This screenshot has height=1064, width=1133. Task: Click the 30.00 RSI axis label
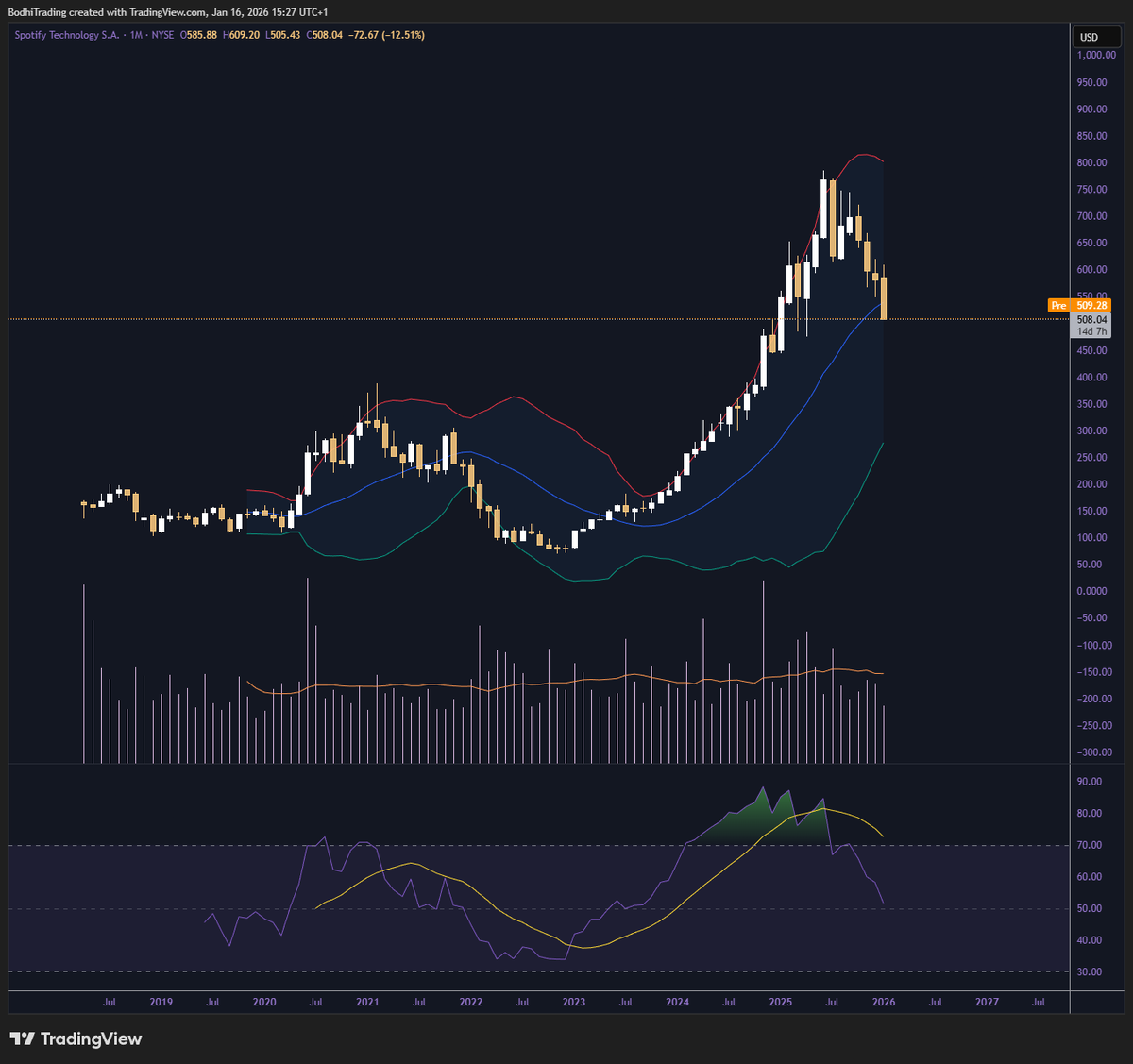1090,972
